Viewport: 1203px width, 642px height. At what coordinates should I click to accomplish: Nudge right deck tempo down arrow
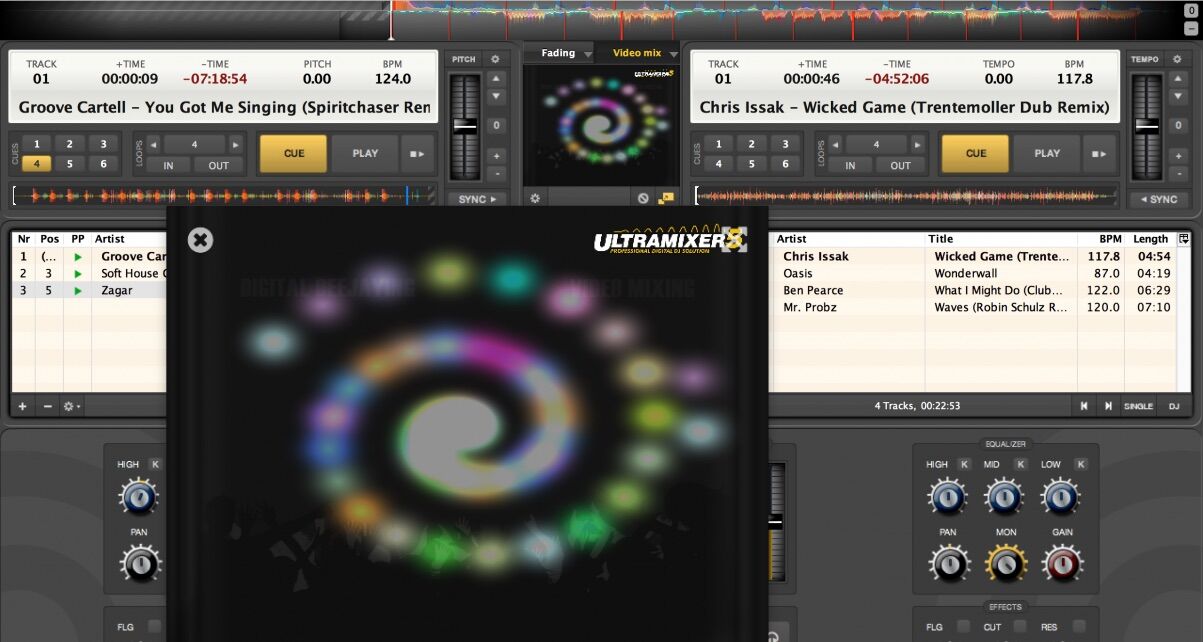click(1178, 97)
